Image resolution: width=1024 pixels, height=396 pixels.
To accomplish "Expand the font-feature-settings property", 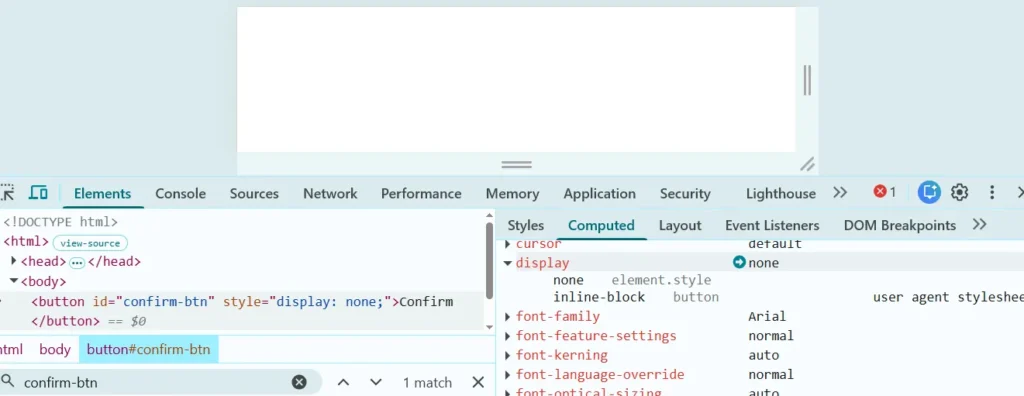I will 508,337.
